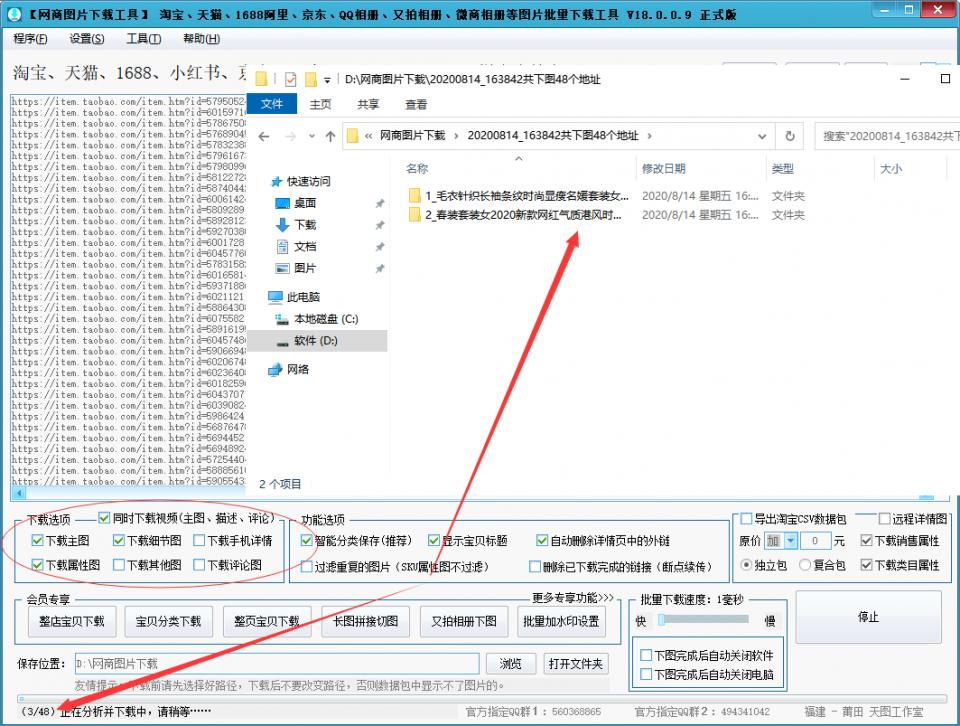This screenshot has width=960, height=726.
Task: Enable 过滤重复的图片 filtering option
Action: [305, 566]
